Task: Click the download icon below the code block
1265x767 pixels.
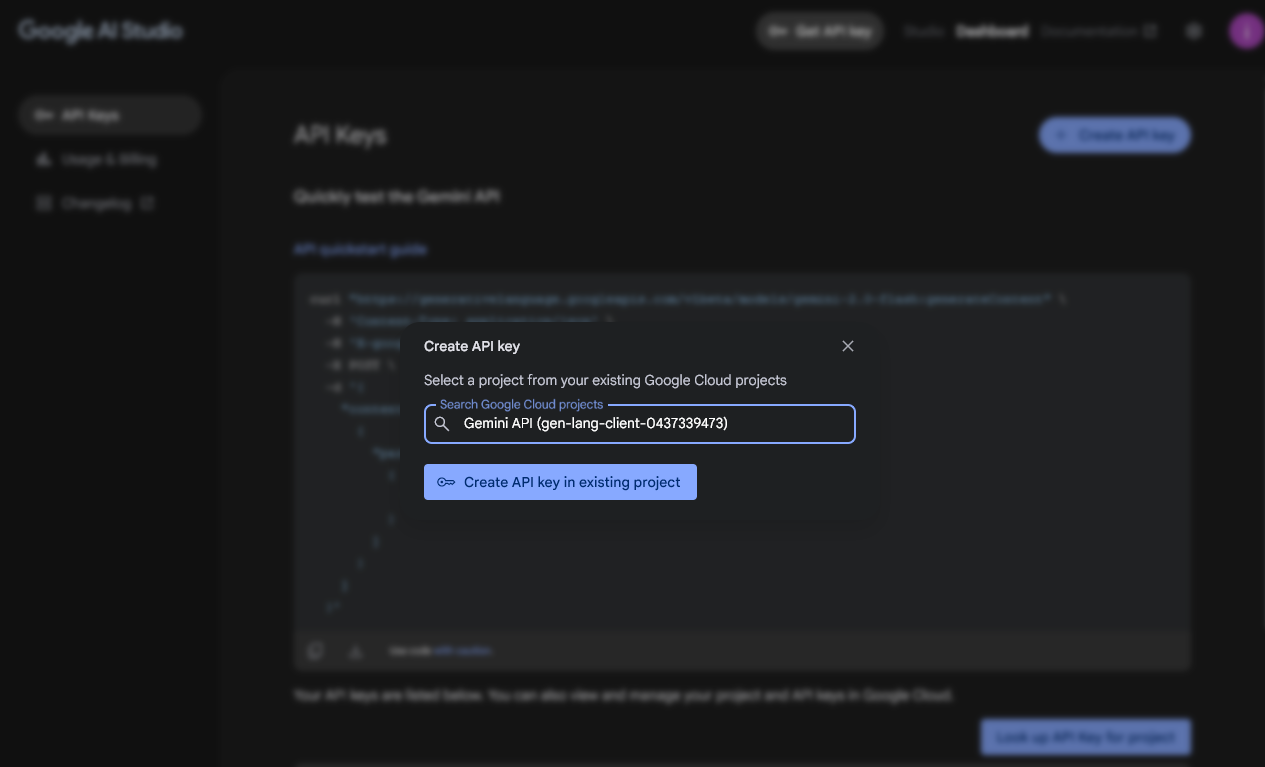Action: pyautogui.click(x=355, y=650)
